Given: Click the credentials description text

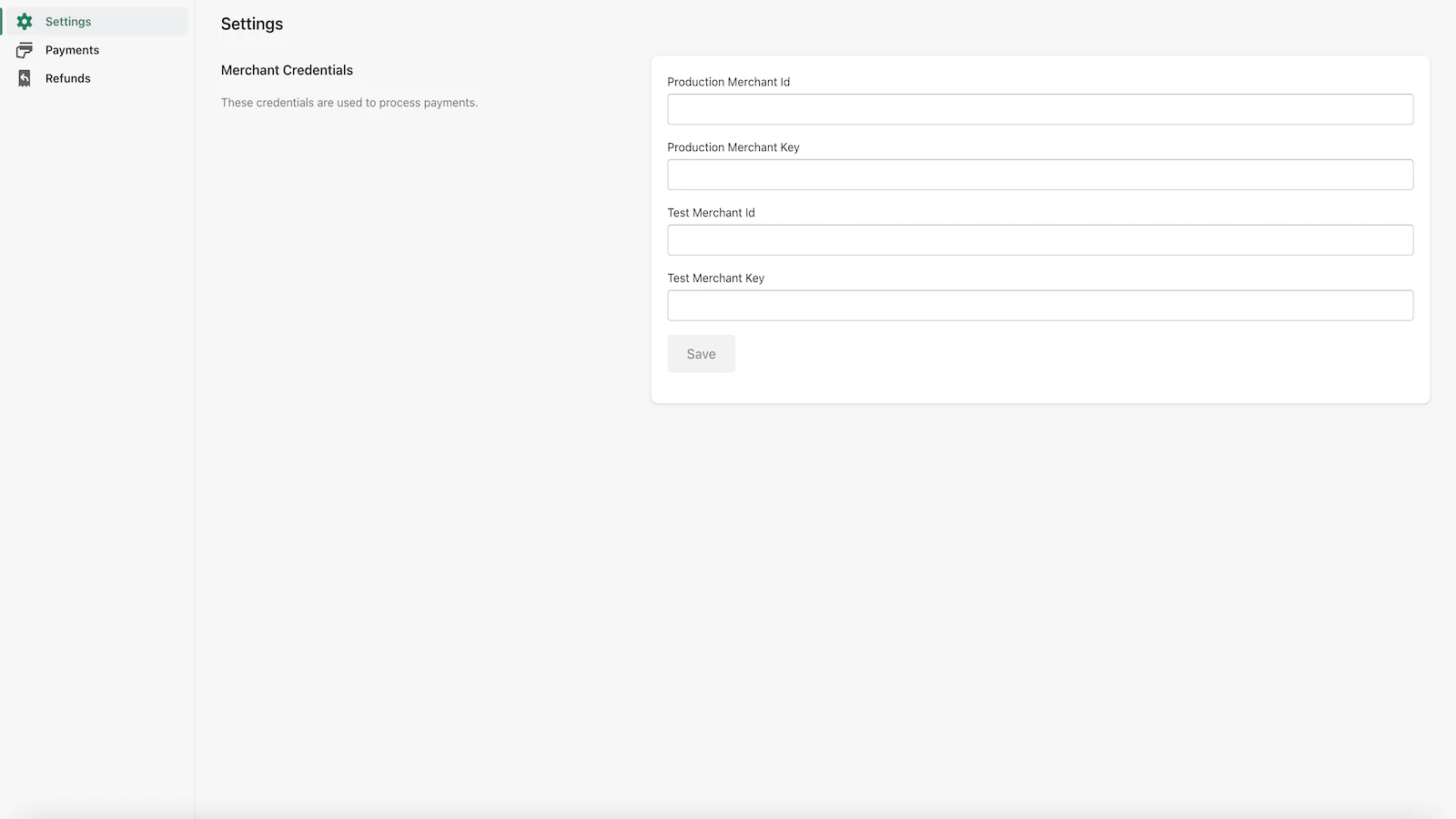Looking at the screenshot, I should [x=349, y=103].
